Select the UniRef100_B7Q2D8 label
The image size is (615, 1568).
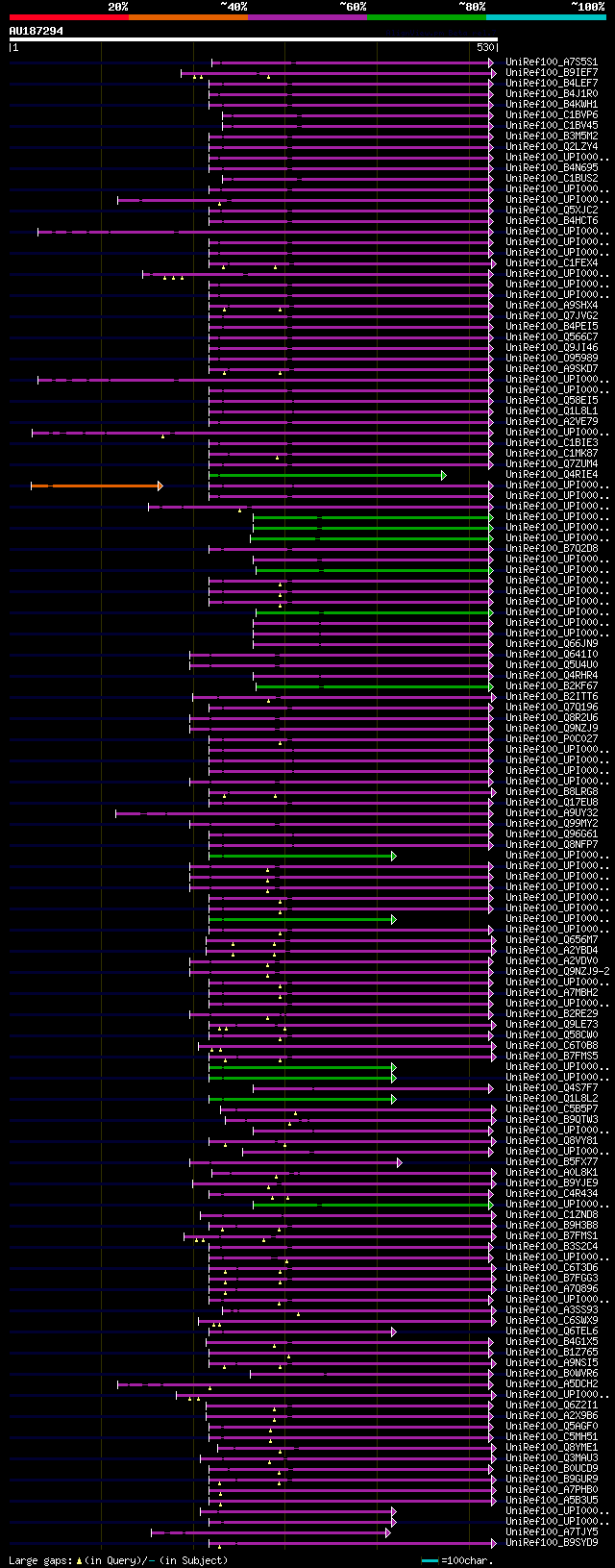552,549
